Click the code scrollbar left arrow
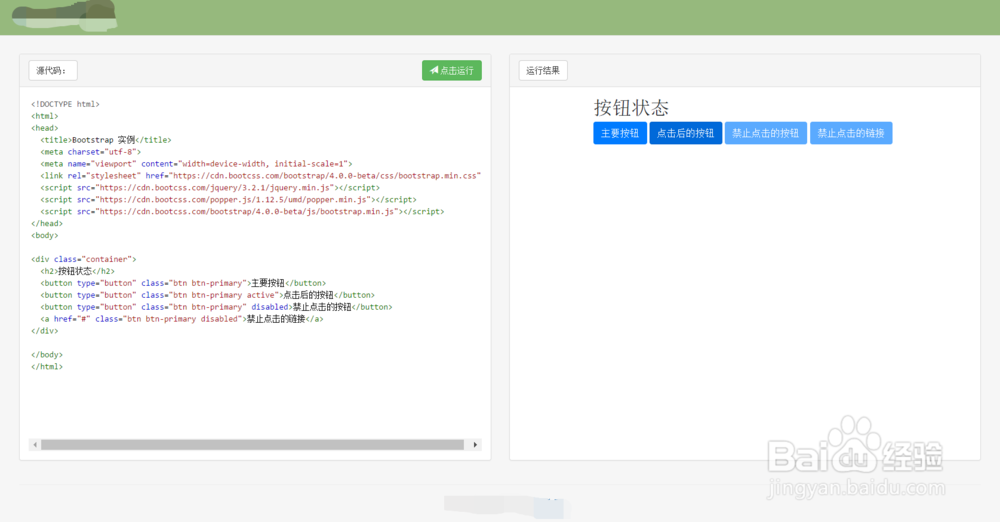1000x522 pixels. pyautogui.click(x=35, y=445)
